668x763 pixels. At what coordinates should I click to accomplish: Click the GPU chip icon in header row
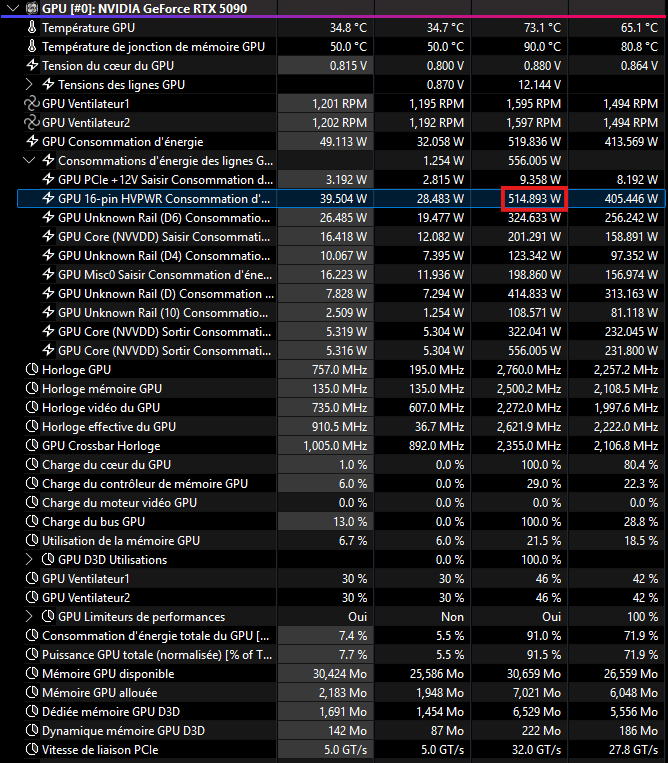coord(32,8)
